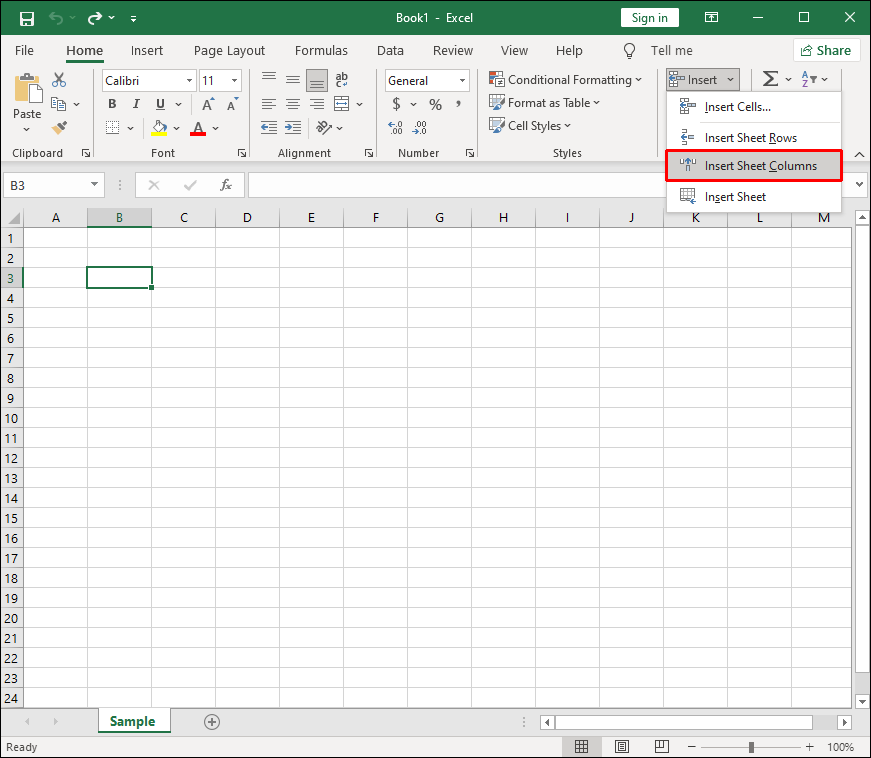
Task: Click Increase Decimal icon
Action: click(396, 128)
